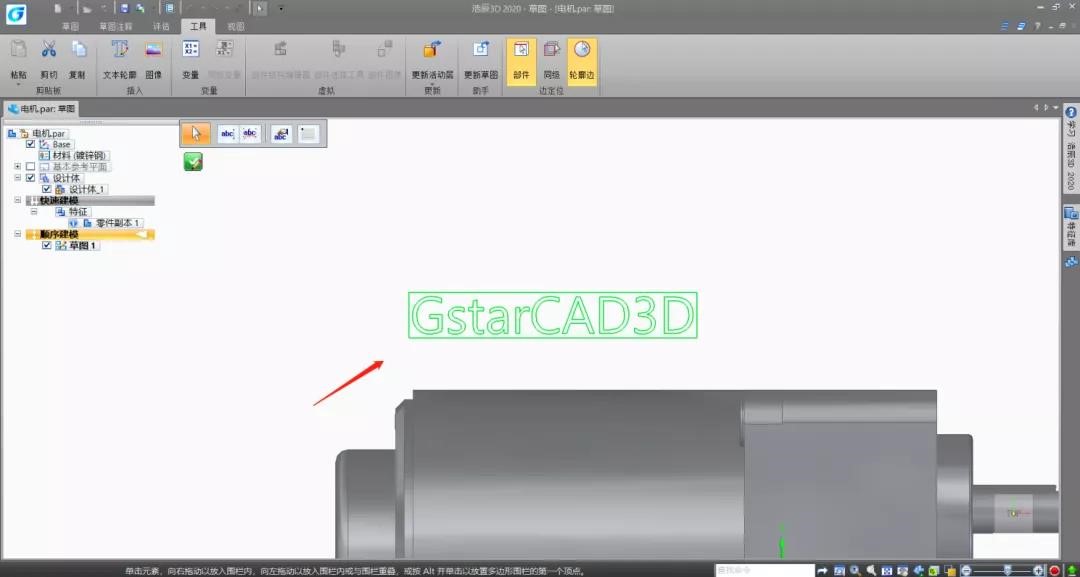1080x577 pixels.
Task: Select the 工具 ribbon tab
Action: click(x=198, y=27)
